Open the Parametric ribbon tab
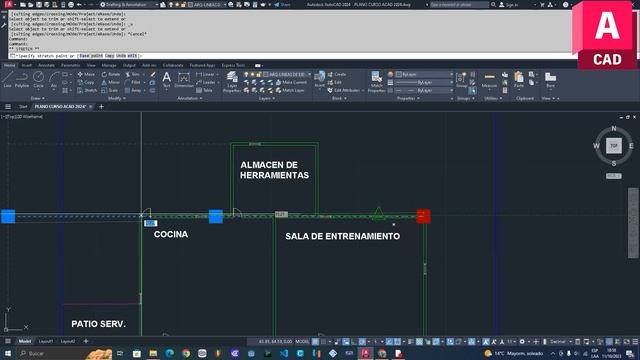Image resolution: width=640 pixels, height=360 pixels. [x=70, y=65]
